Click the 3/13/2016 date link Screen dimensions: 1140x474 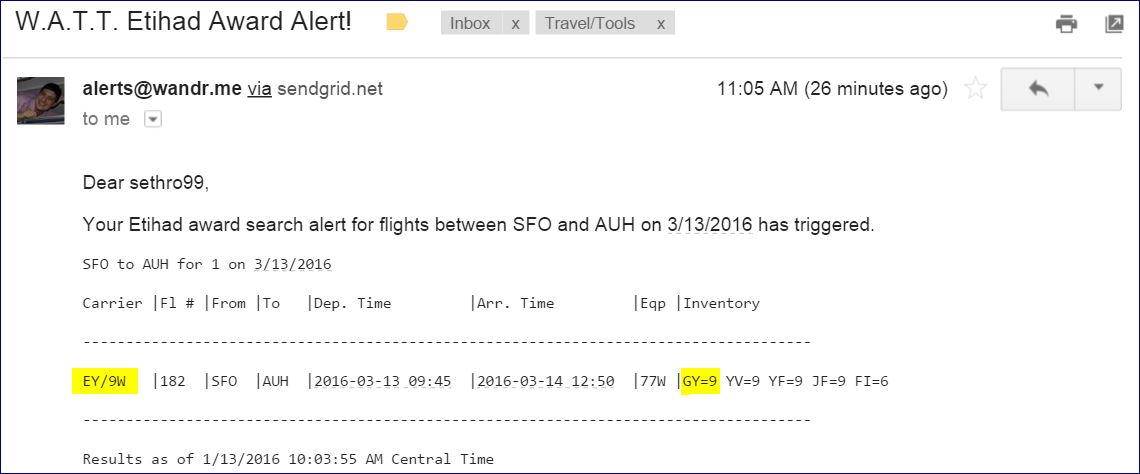coord(710,224)
